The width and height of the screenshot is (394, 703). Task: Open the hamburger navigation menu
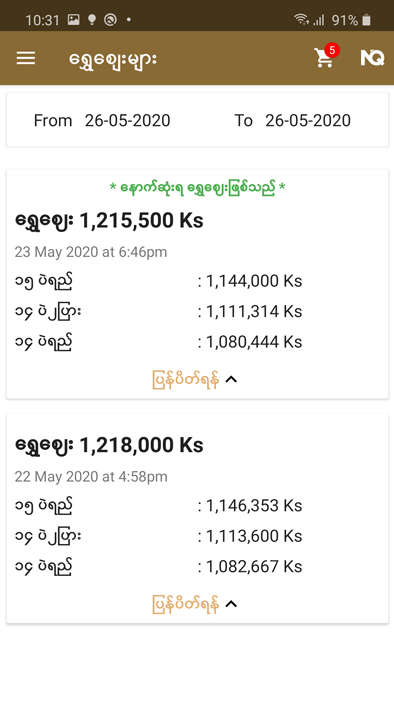tap(26, 58)
